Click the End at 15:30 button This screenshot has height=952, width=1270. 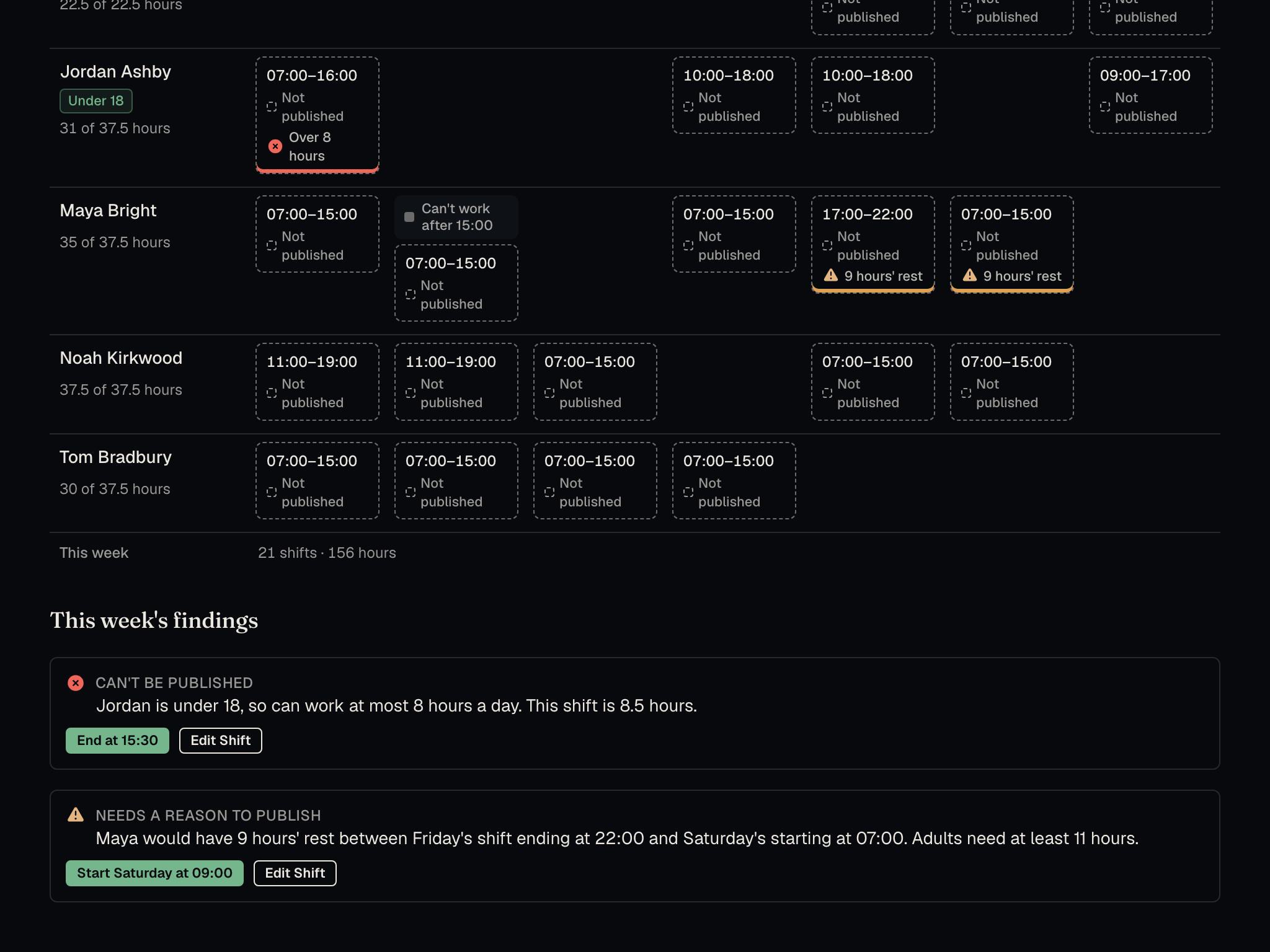117,740
